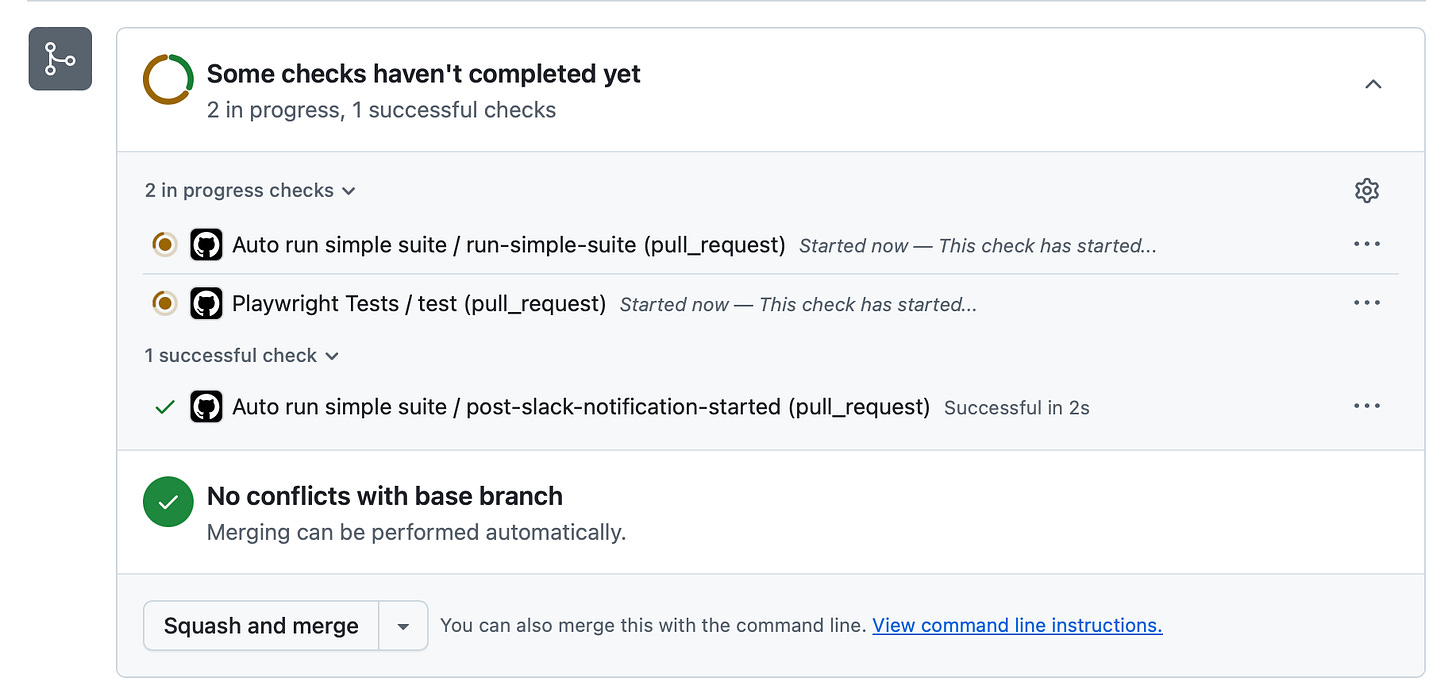
Task: Open merge method dropdown arrow
Action: [403, 626]
